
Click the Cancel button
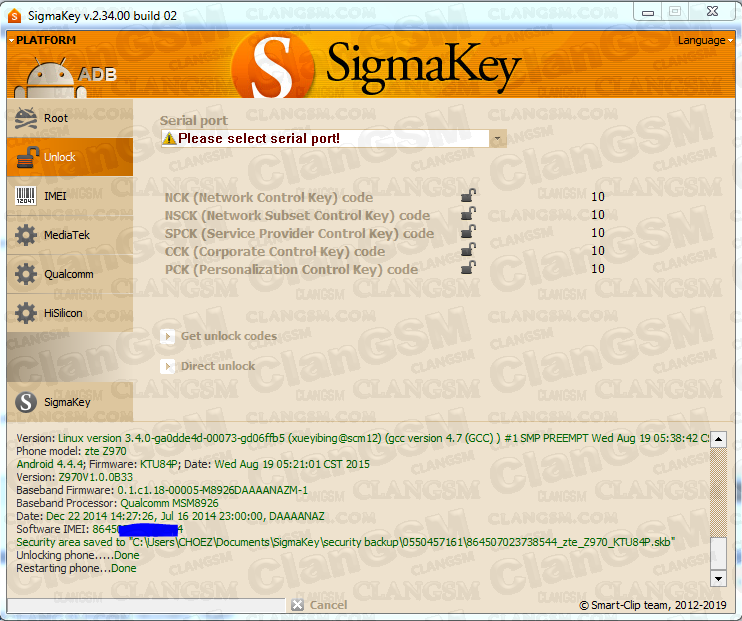click(x=319, y=605)
